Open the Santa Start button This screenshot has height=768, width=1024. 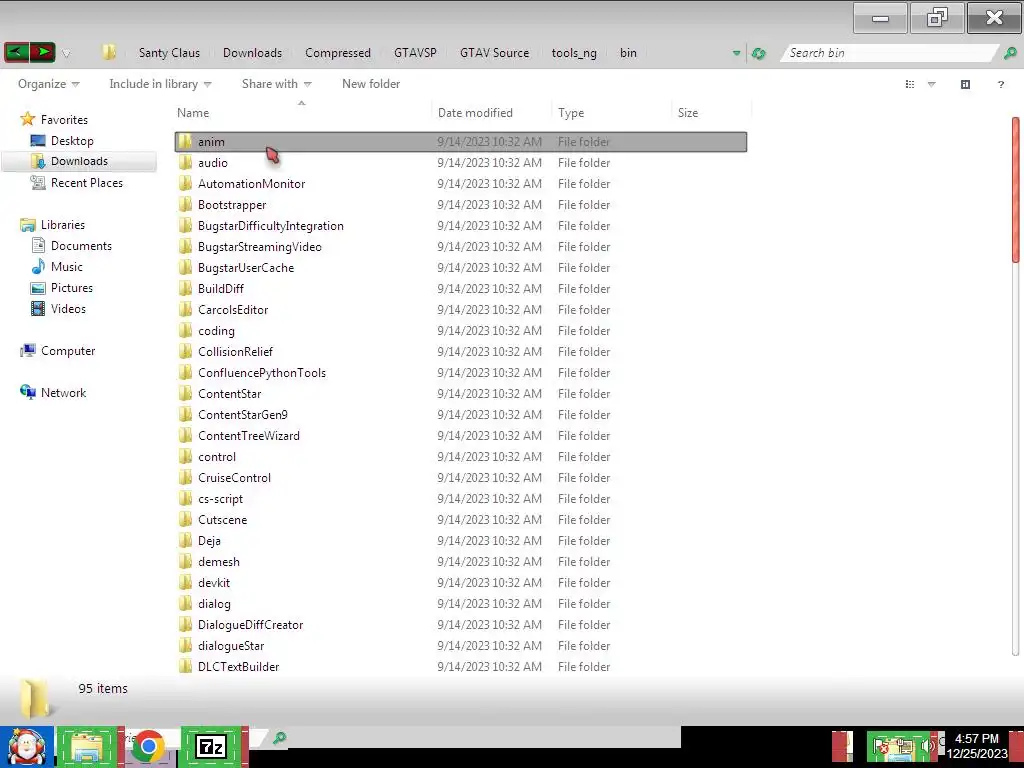click(x=27, y=746)
